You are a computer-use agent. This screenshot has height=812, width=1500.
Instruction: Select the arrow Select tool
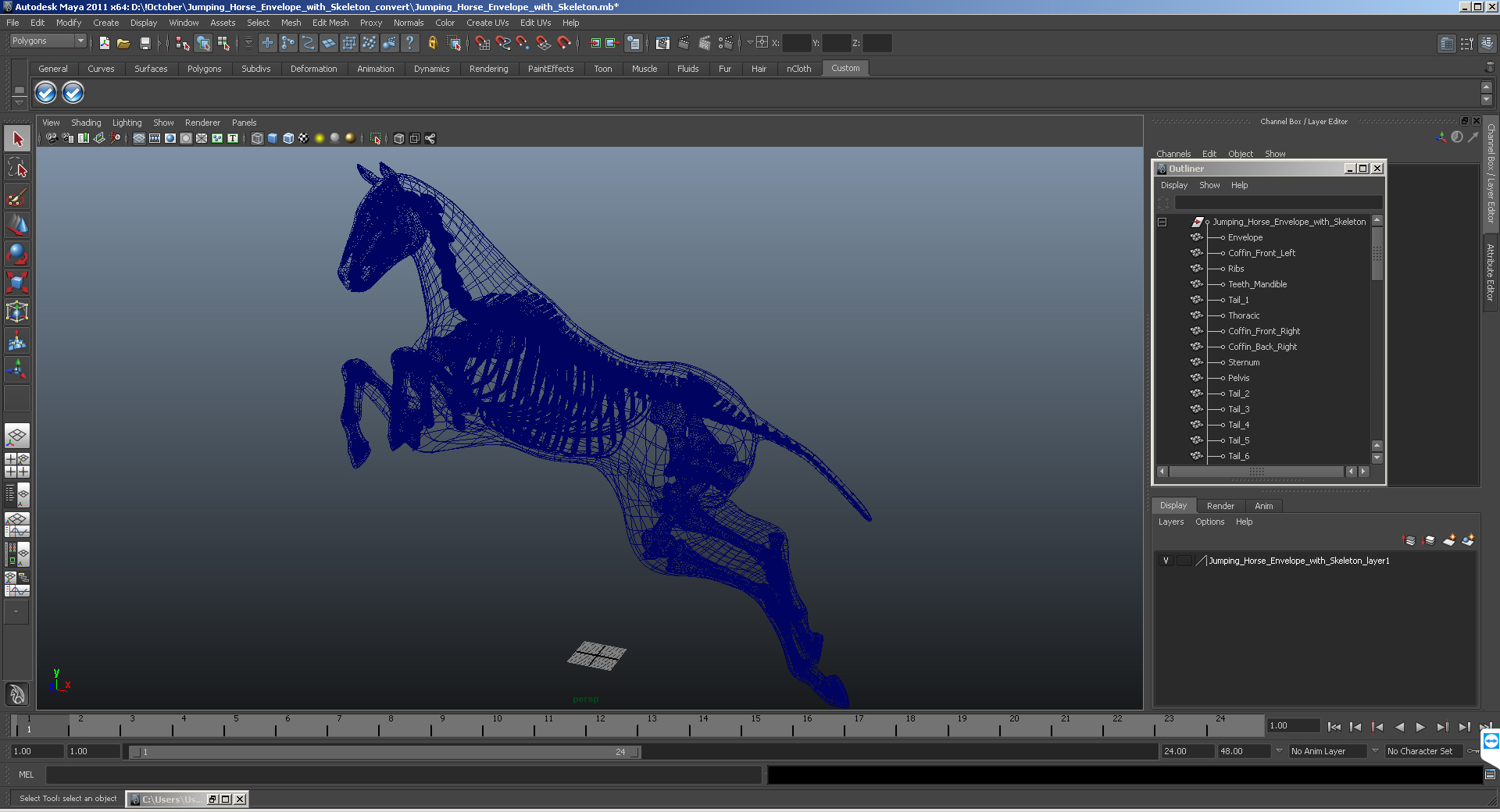tap(17, 139)
